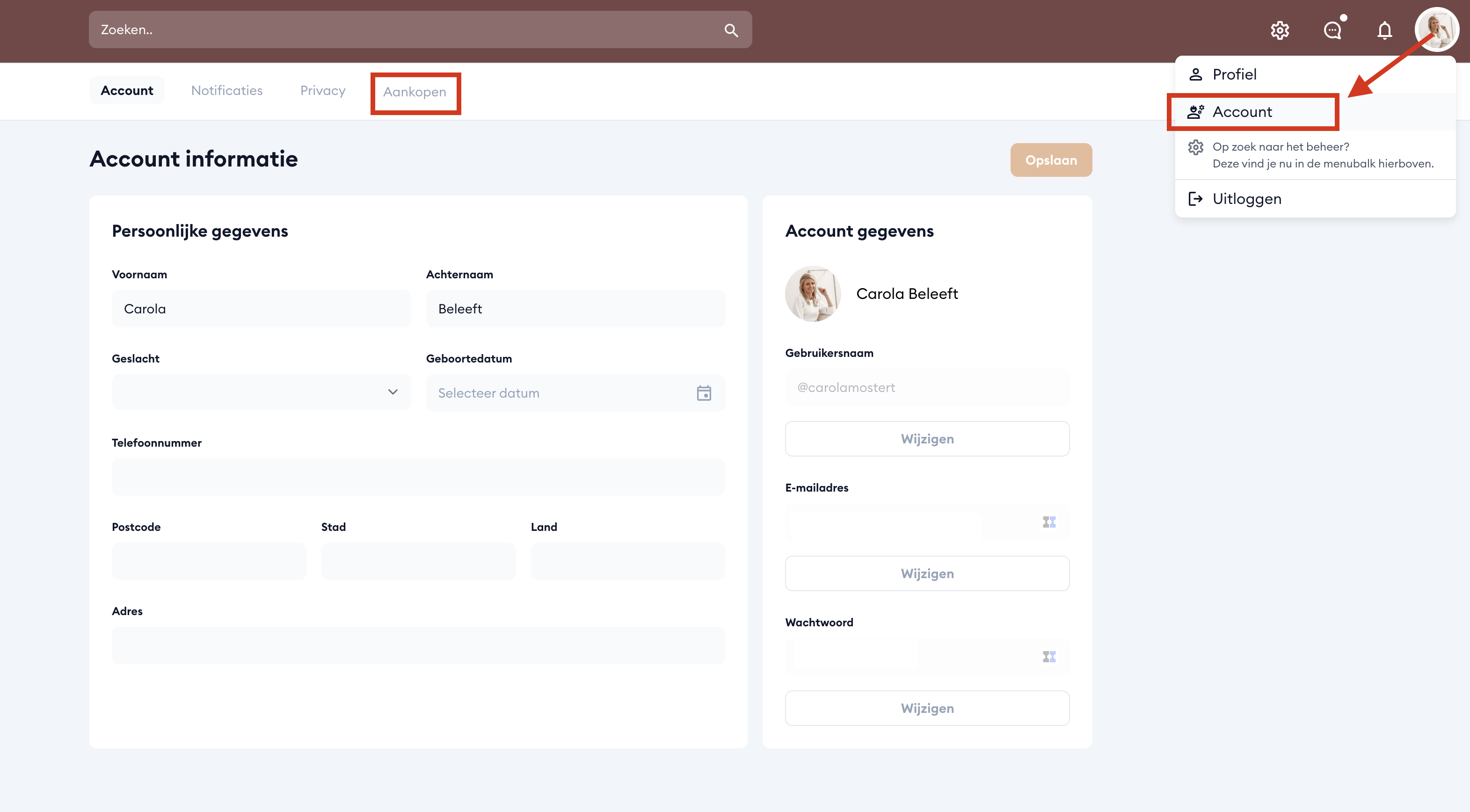
Task: Click the profile avatar in header
Action: point(1436,30)
